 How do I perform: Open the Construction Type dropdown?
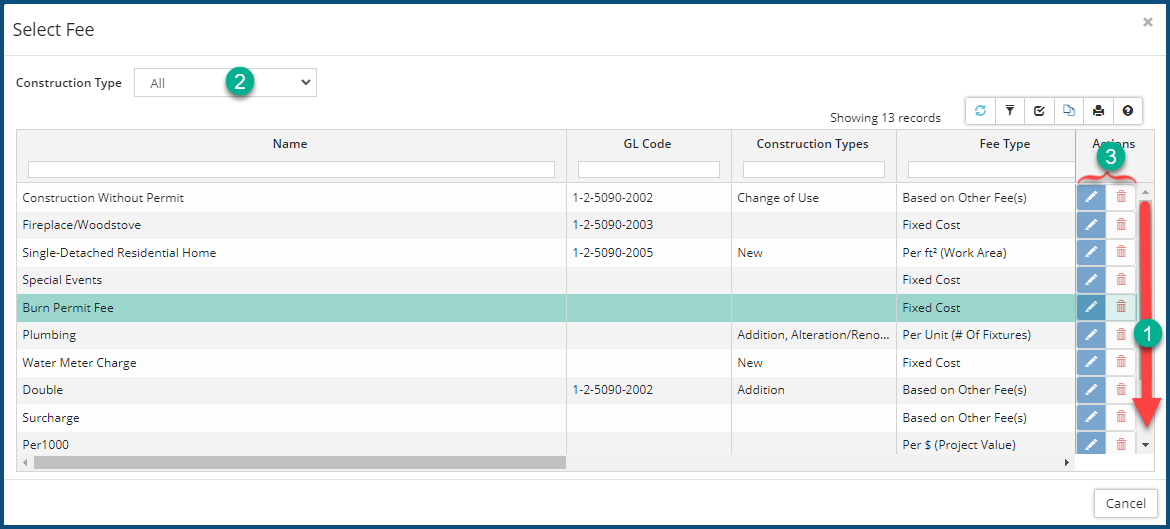coord(225,83)
